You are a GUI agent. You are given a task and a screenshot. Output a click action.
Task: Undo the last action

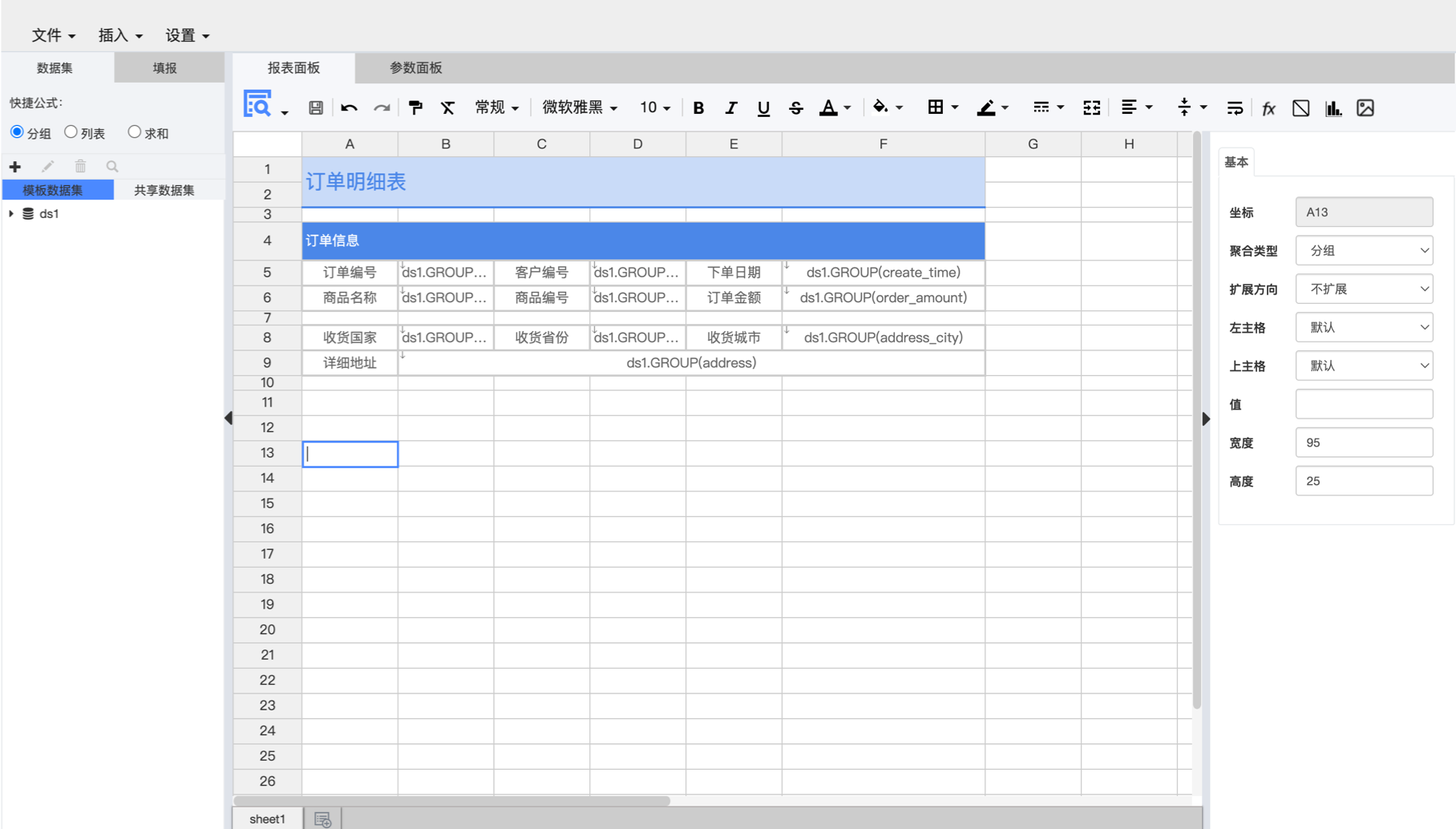[349, 107]
